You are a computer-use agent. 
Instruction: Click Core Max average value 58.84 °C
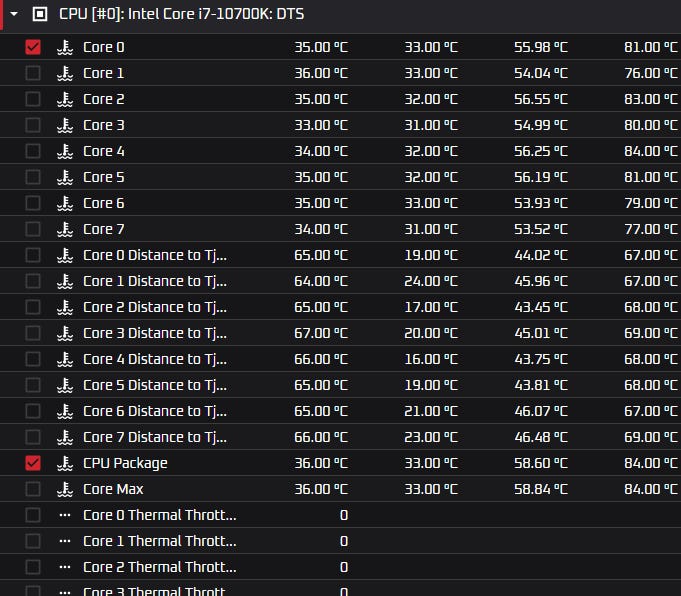tap(541, 489)
